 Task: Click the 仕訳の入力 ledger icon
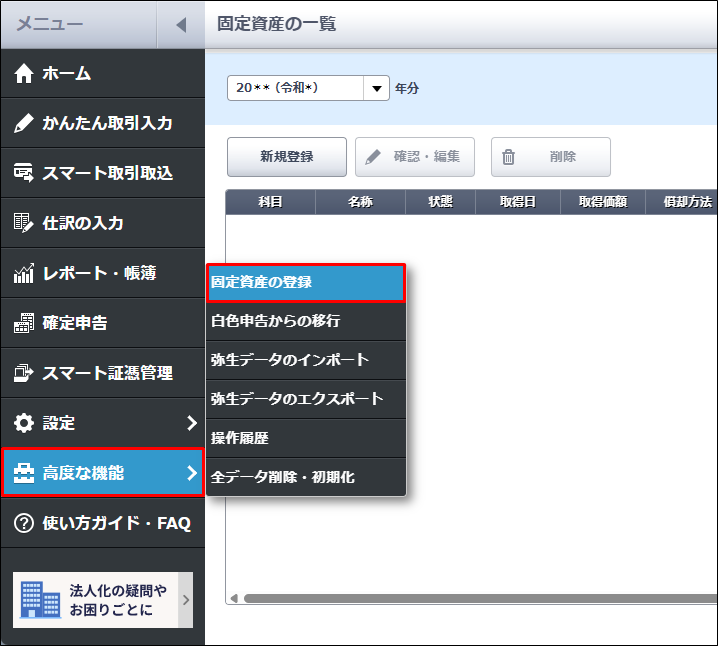tap(24, 223)
